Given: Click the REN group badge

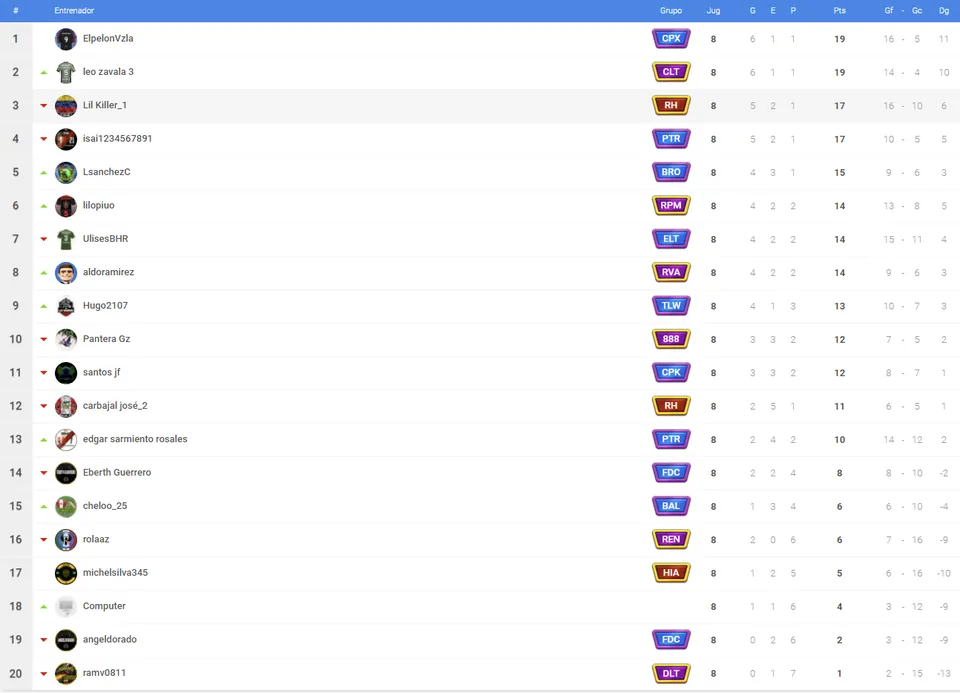Looking at the screenshot, I should point(671,539).
